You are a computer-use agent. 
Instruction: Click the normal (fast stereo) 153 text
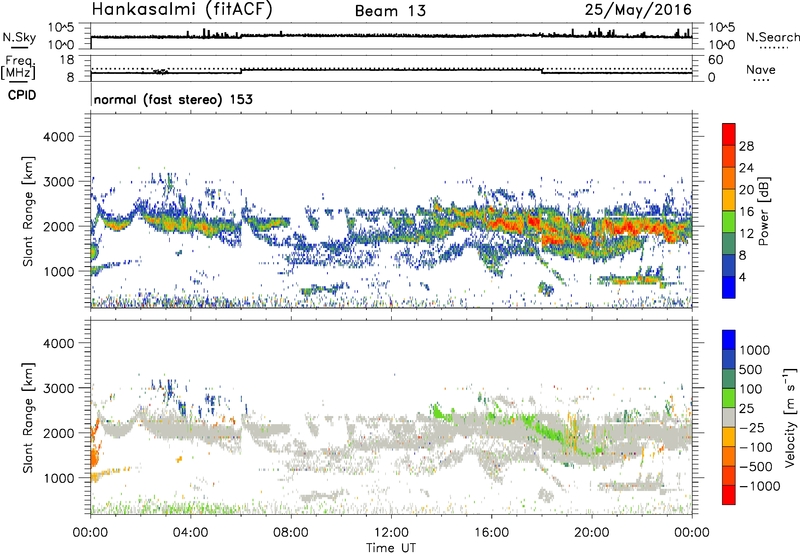(173, 99)
